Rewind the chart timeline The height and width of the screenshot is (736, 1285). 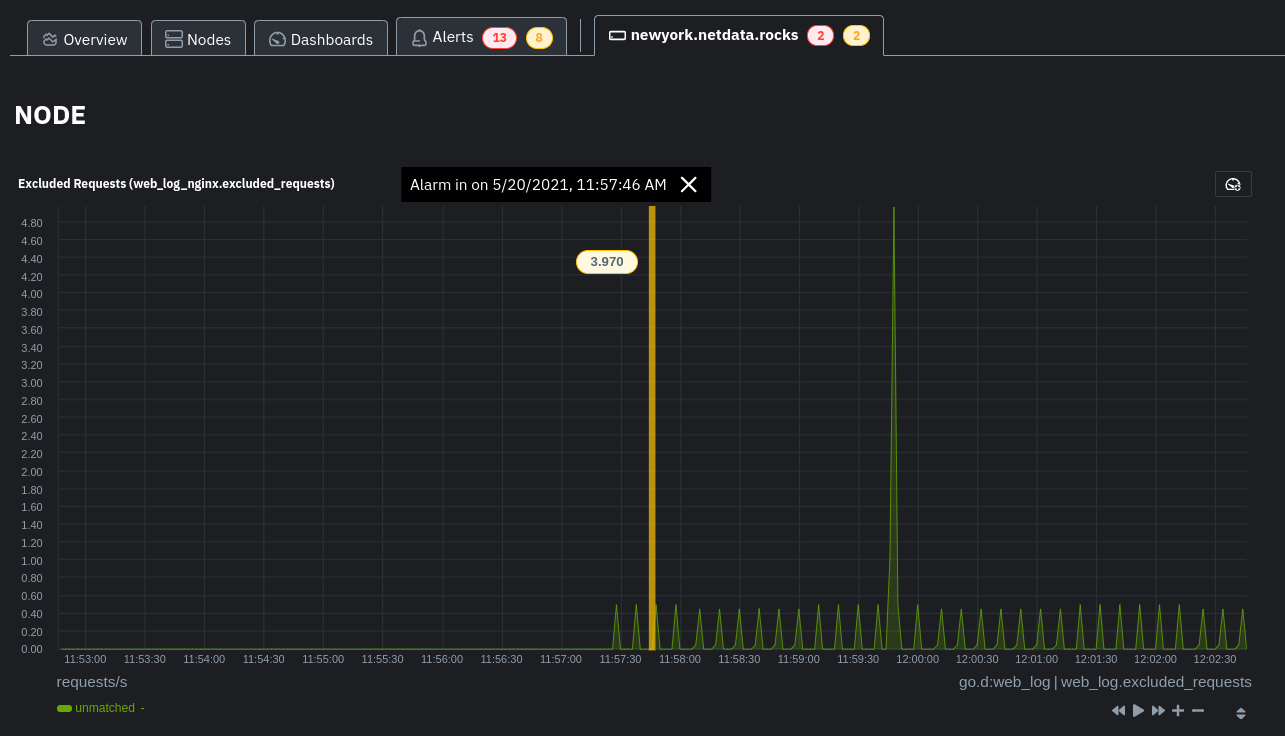1118,710
